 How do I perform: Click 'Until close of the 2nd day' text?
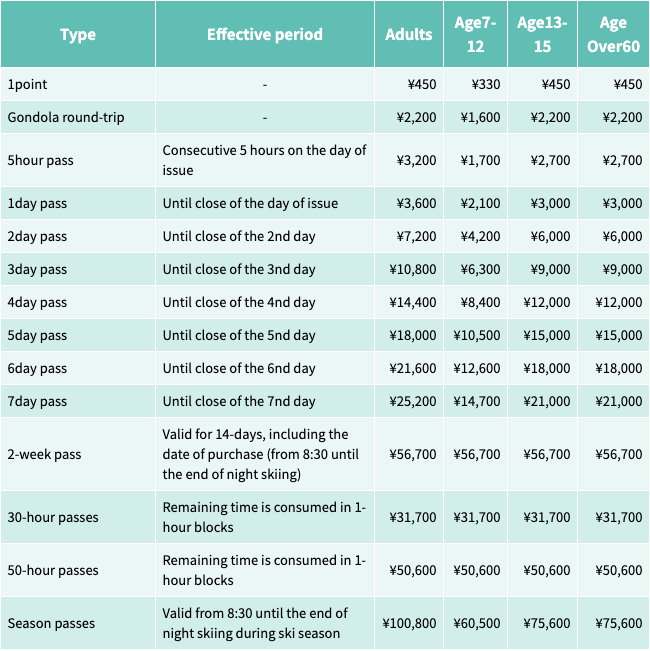[239, 236]
